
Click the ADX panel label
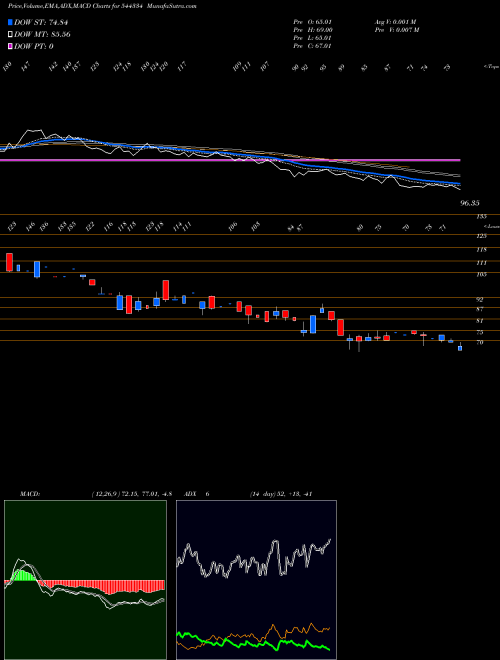click(x=191, y=494)
